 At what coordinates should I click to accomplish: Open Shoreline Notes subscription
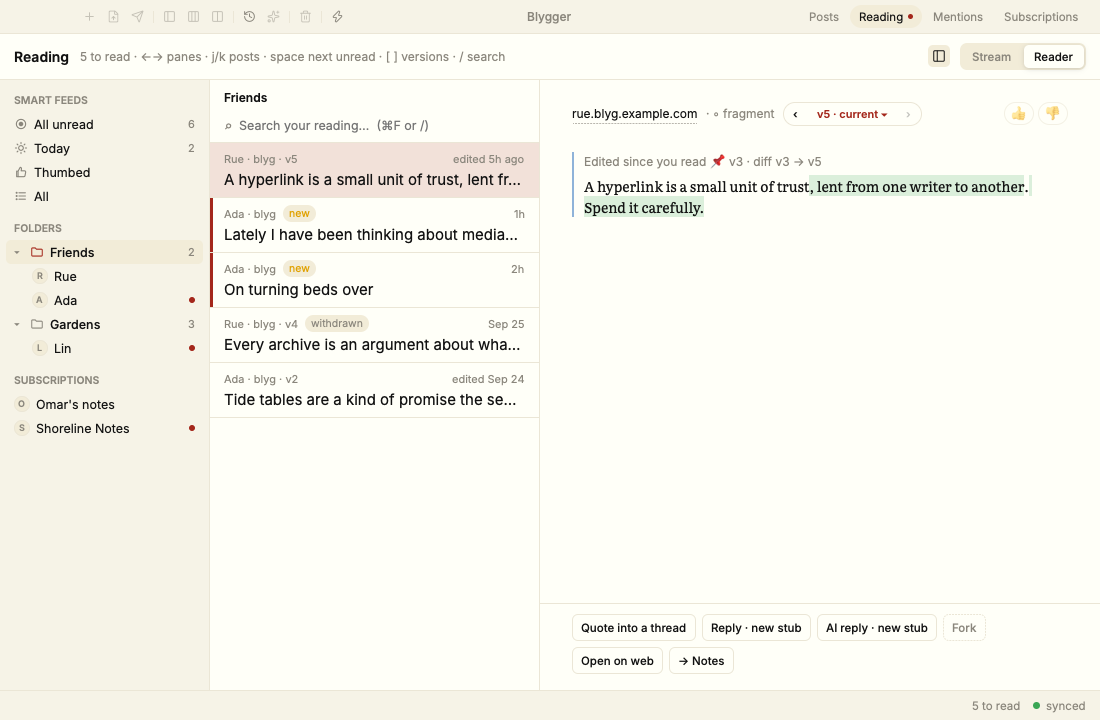(105, 429)
